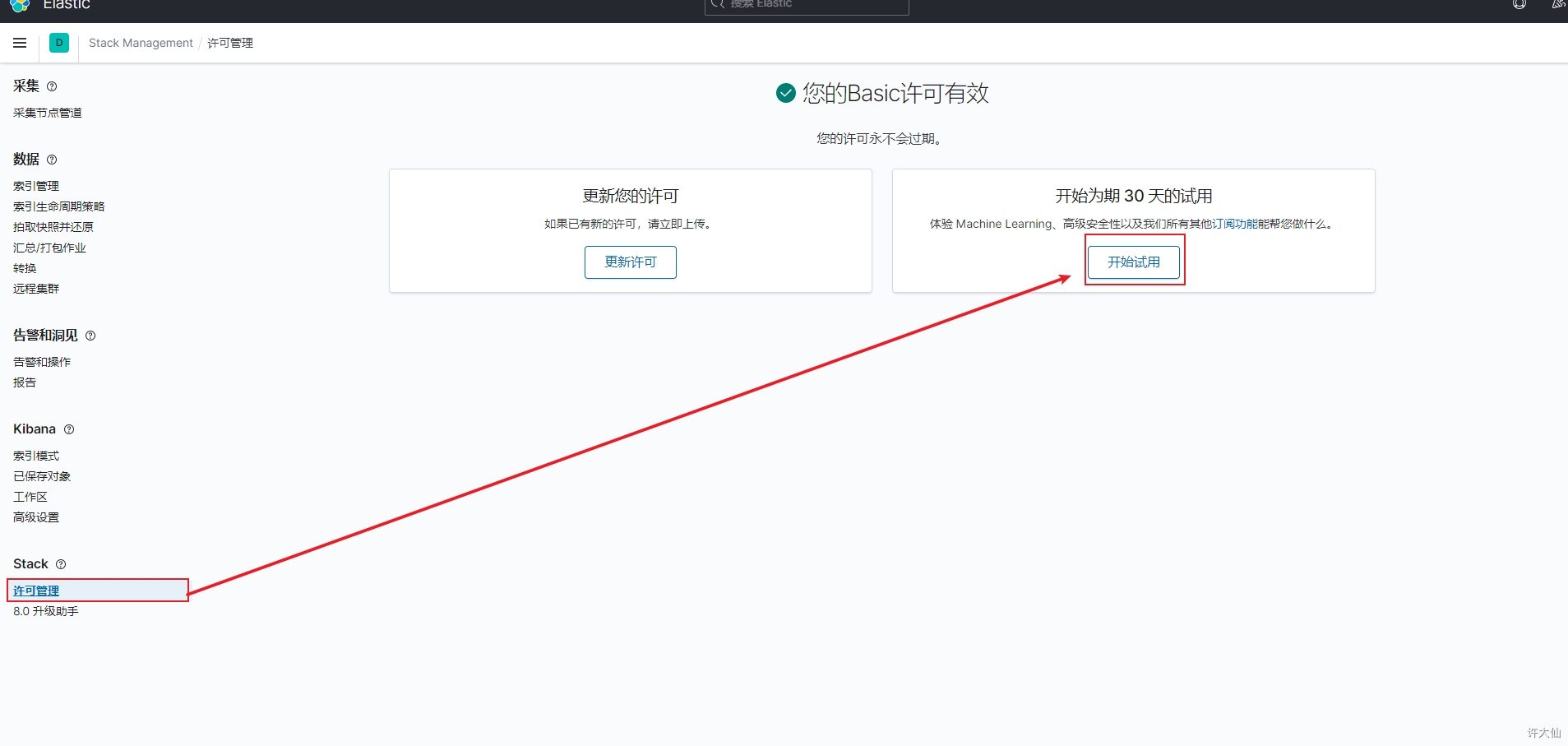1568x746 pixels.
Task: Click the 告警和洞见 section heading
Action: (45, 335)
